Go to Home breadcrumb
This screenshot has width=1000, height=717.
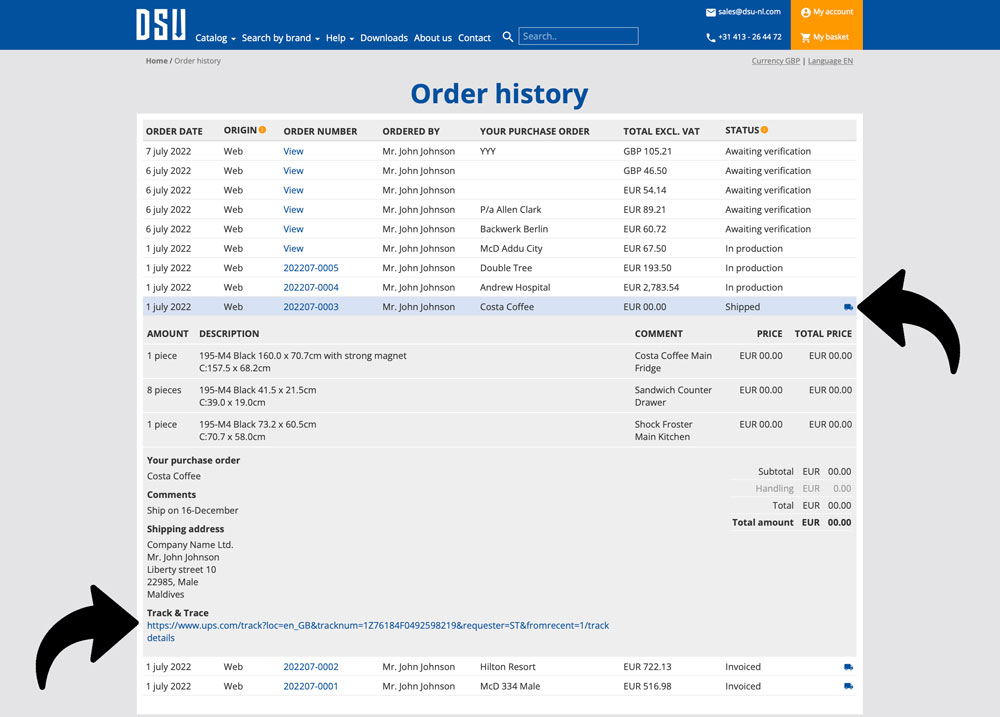click(156, 61)
